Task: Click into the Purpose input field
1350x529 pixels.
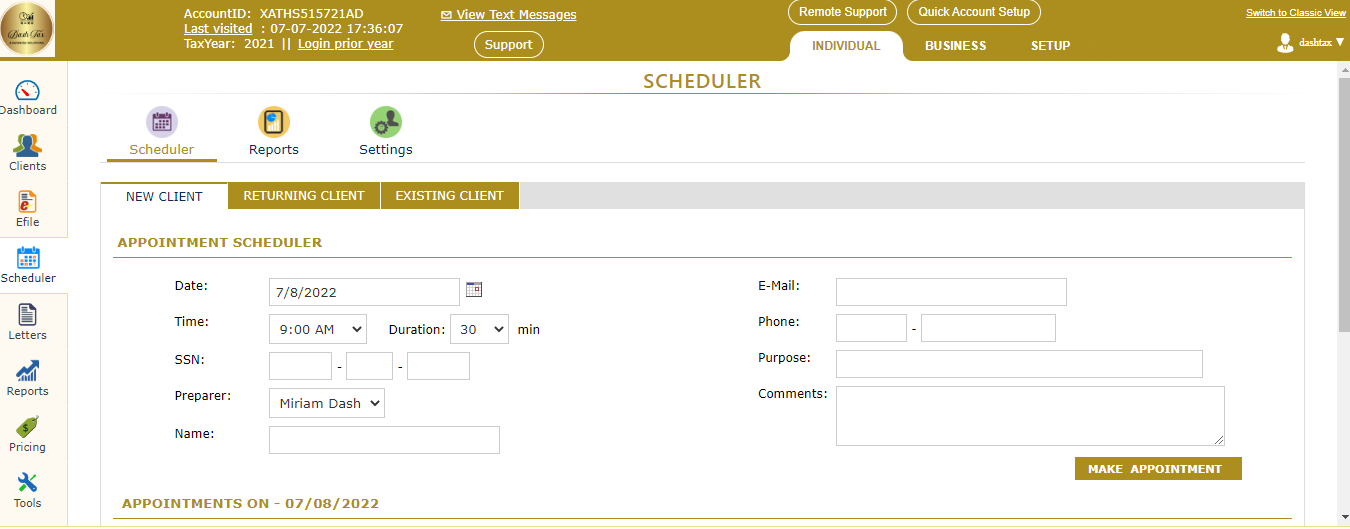Action: coord(1018,364)
